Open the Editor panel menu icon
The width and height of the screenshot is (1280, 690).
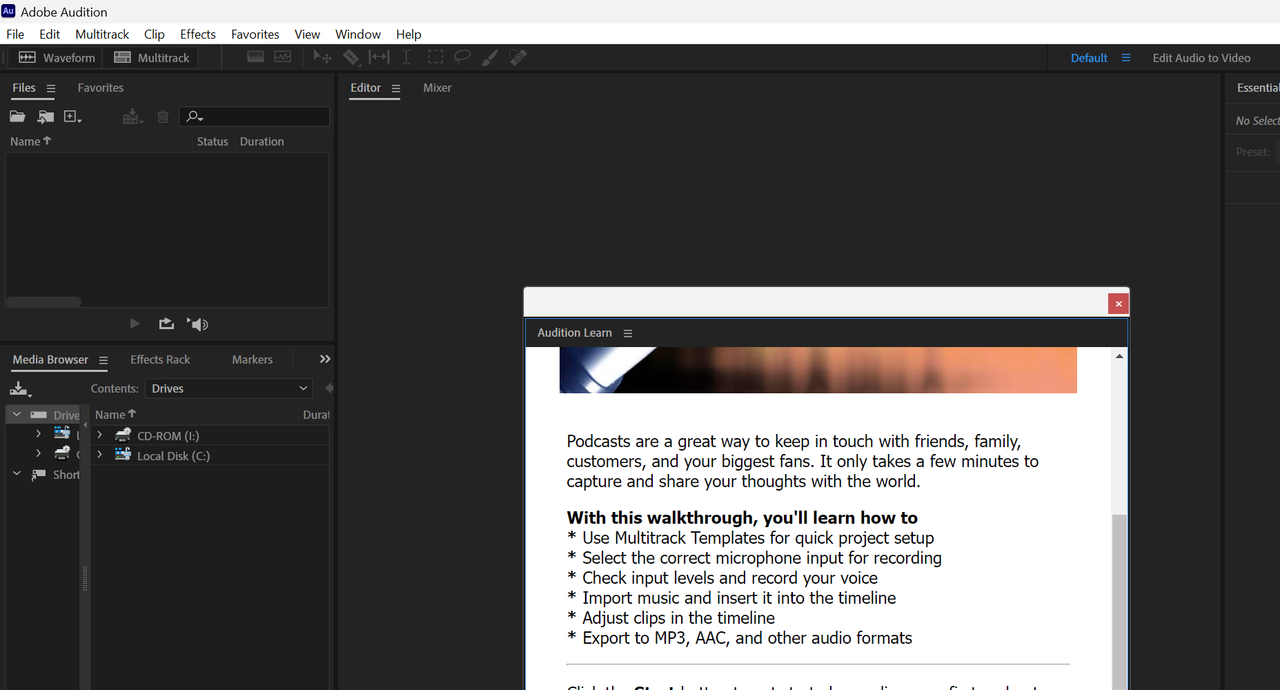pos(396,88)
